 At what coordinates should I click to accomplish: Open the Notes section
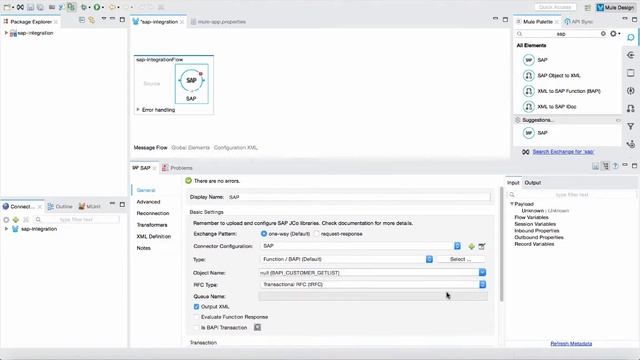point(143,248)
